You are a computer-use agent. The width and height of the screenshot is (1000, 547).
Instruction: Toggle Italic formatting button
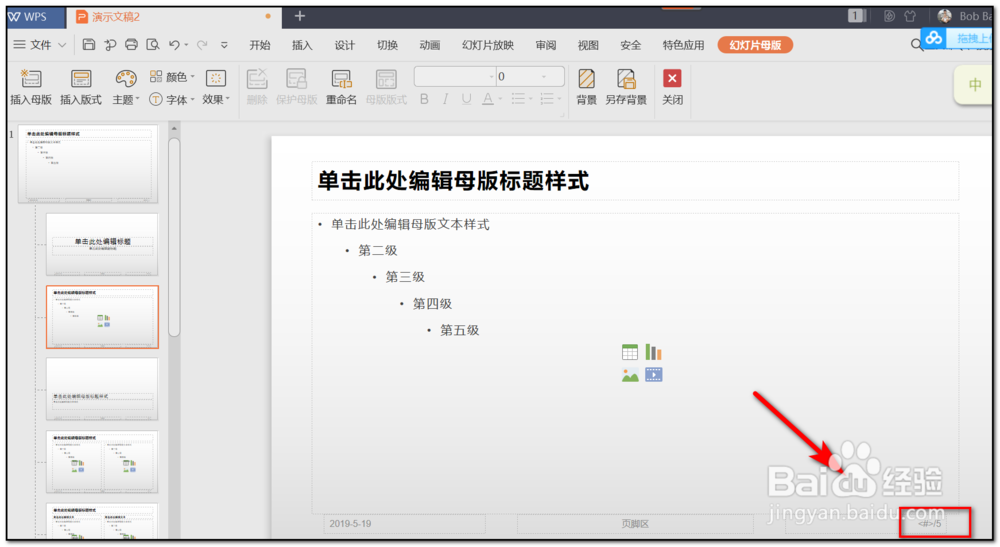pos(445,99)
